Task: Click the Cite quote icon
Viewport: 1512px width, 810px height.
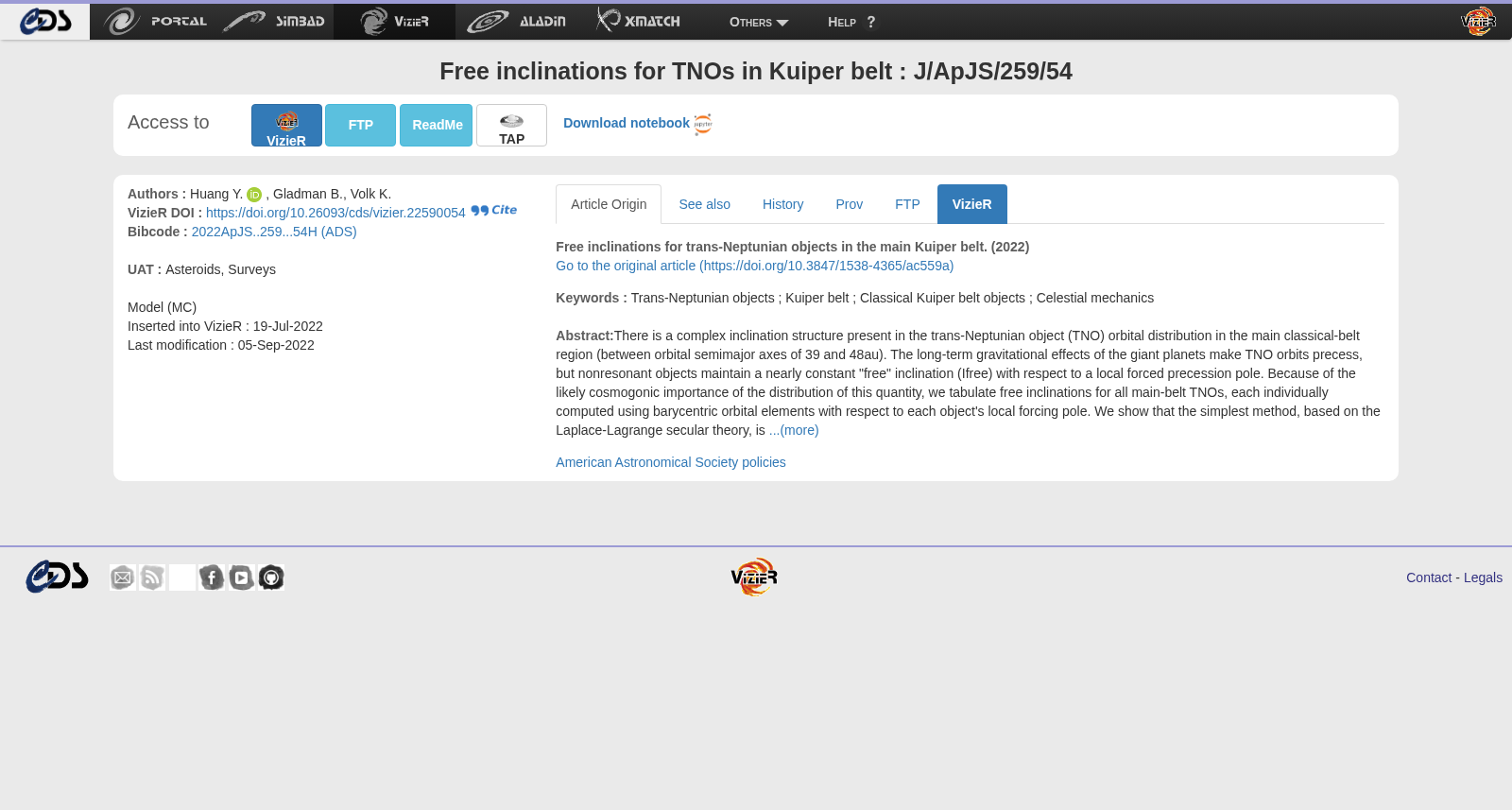Action: click(x=493, y=210)
